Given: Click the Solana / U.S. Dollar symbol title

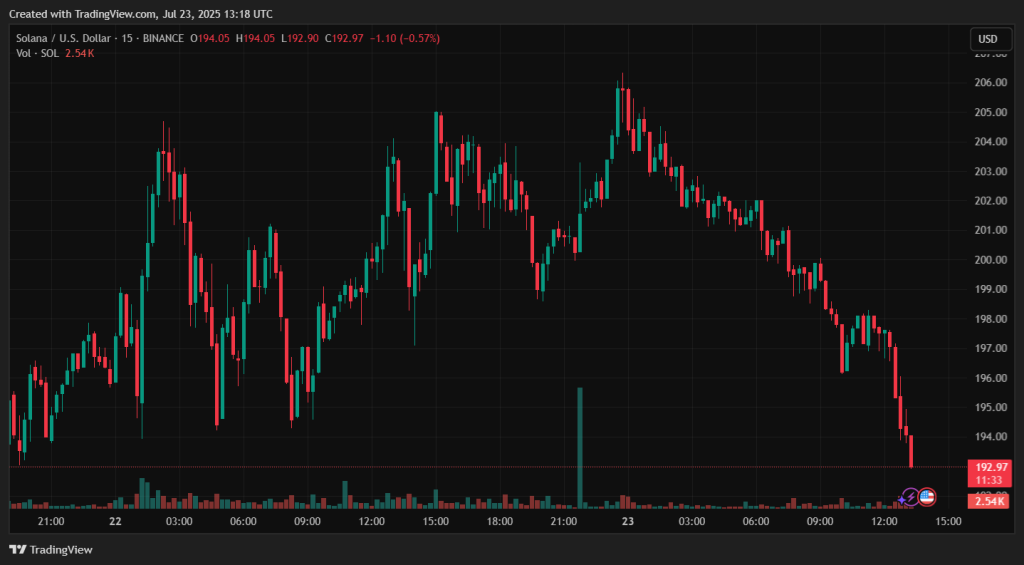Looking at the screenshot, I should [x=63, y=38].
